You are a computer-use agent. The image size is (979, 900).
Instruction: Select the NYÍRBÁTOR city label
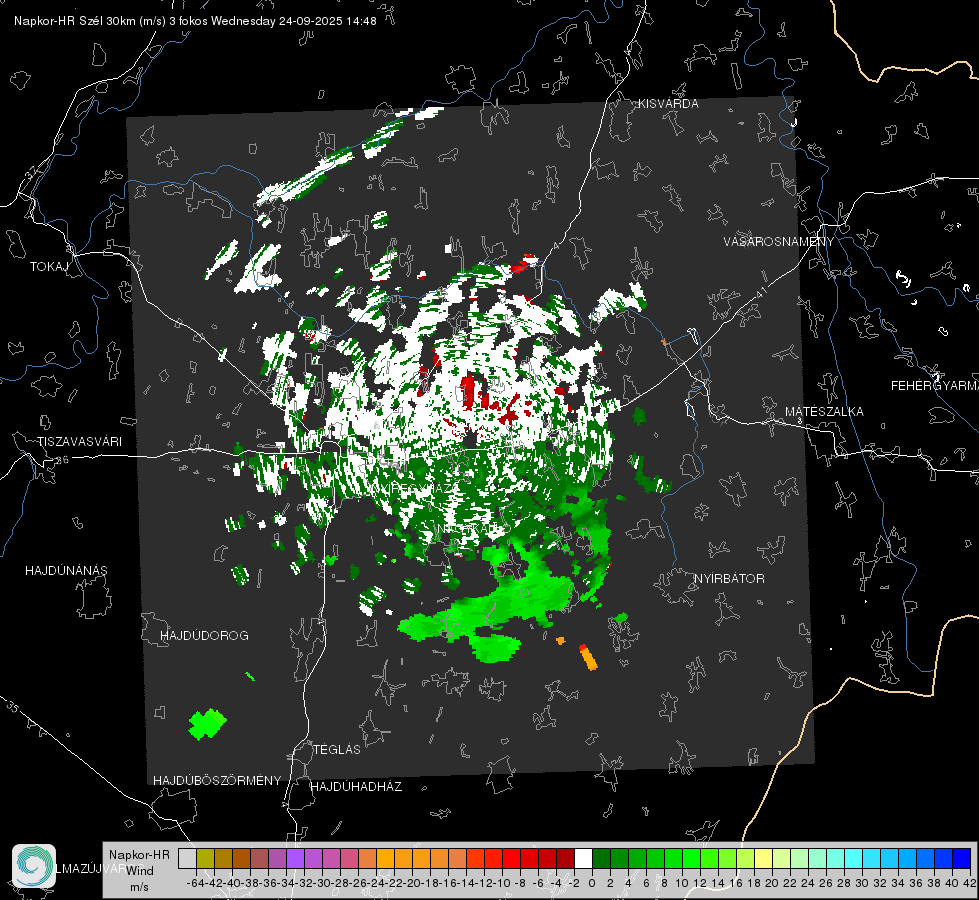click(x=729, y=579)
